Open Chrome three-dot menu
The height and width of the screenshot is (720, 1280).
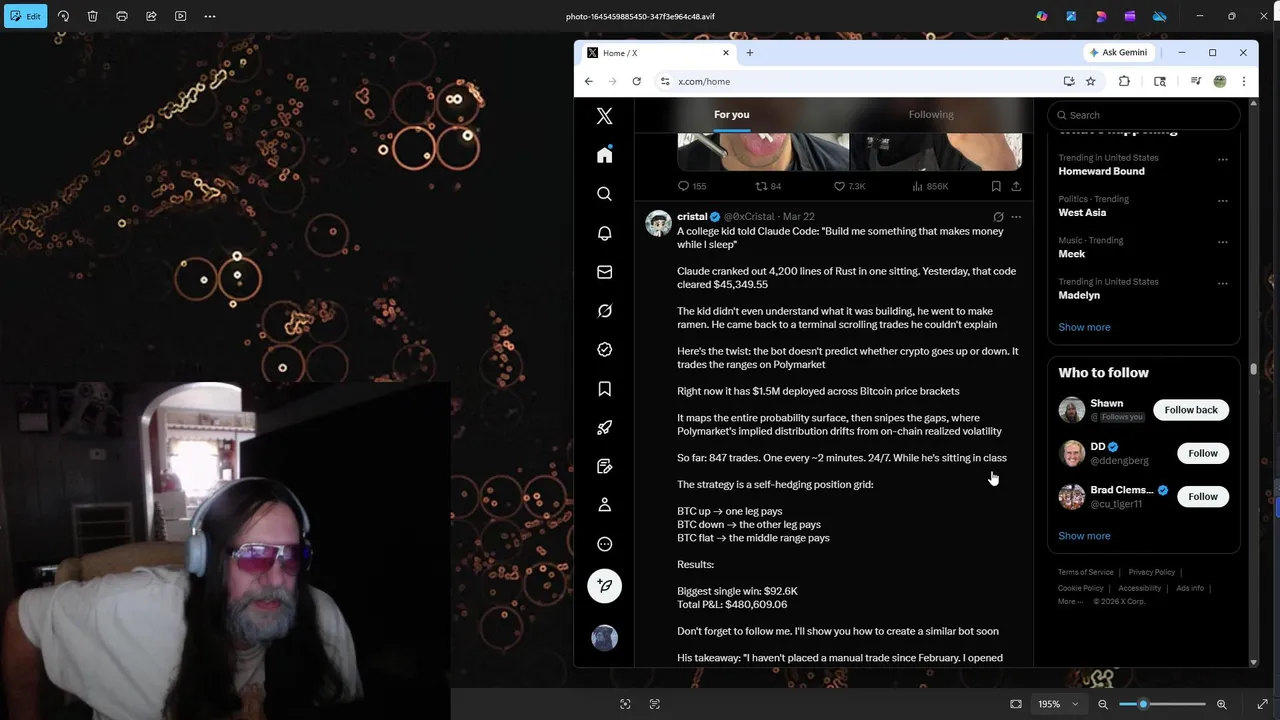click(x=1243, y=82)
